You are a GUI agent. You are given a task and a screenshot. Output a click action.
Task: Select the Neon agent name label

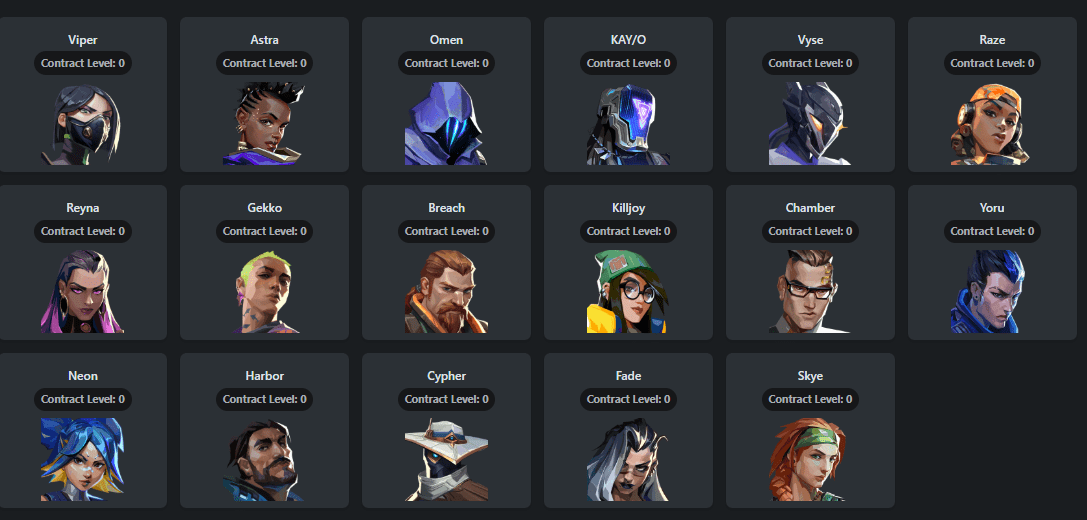point(82,376)
